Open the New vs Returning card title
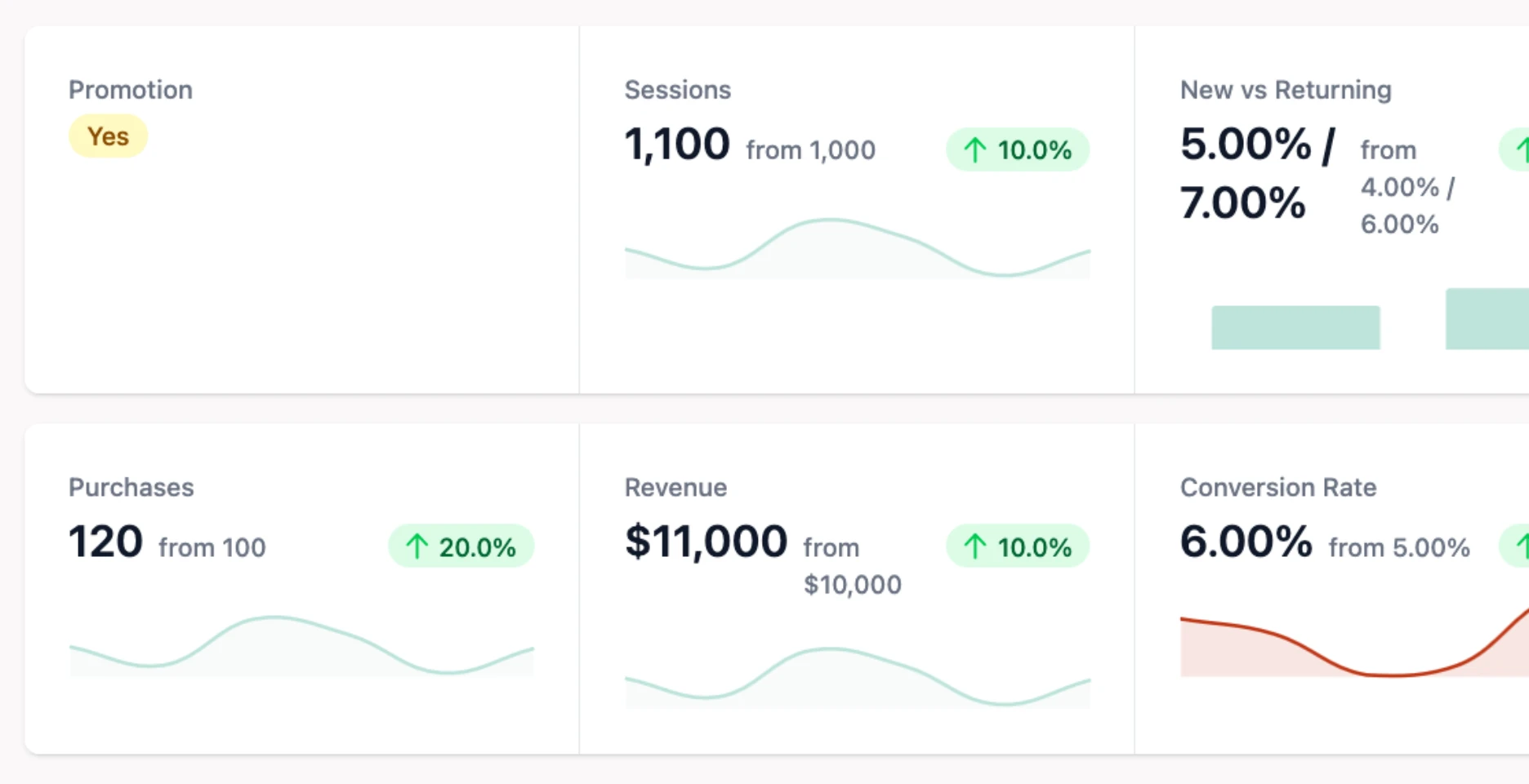The width and height of the screenshot is (1529, 784). click(1286, 90)
